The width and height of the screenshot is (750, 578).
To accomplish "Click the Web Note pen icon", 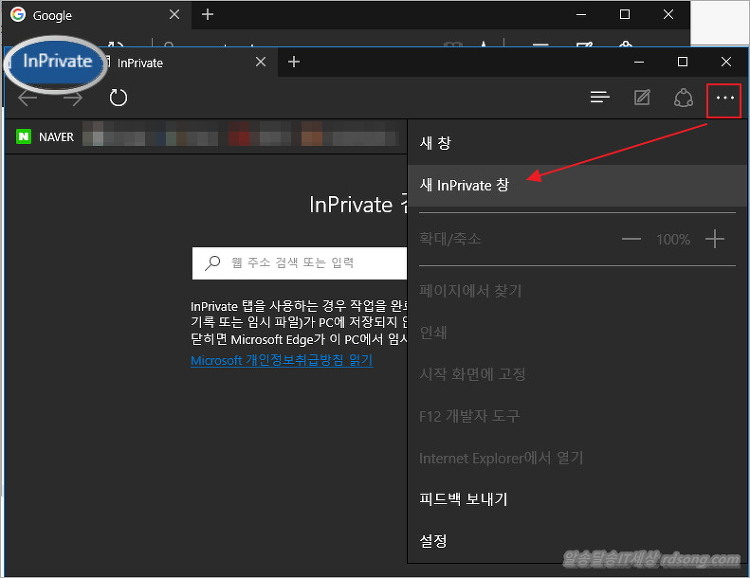I will [x=642, y=98].
